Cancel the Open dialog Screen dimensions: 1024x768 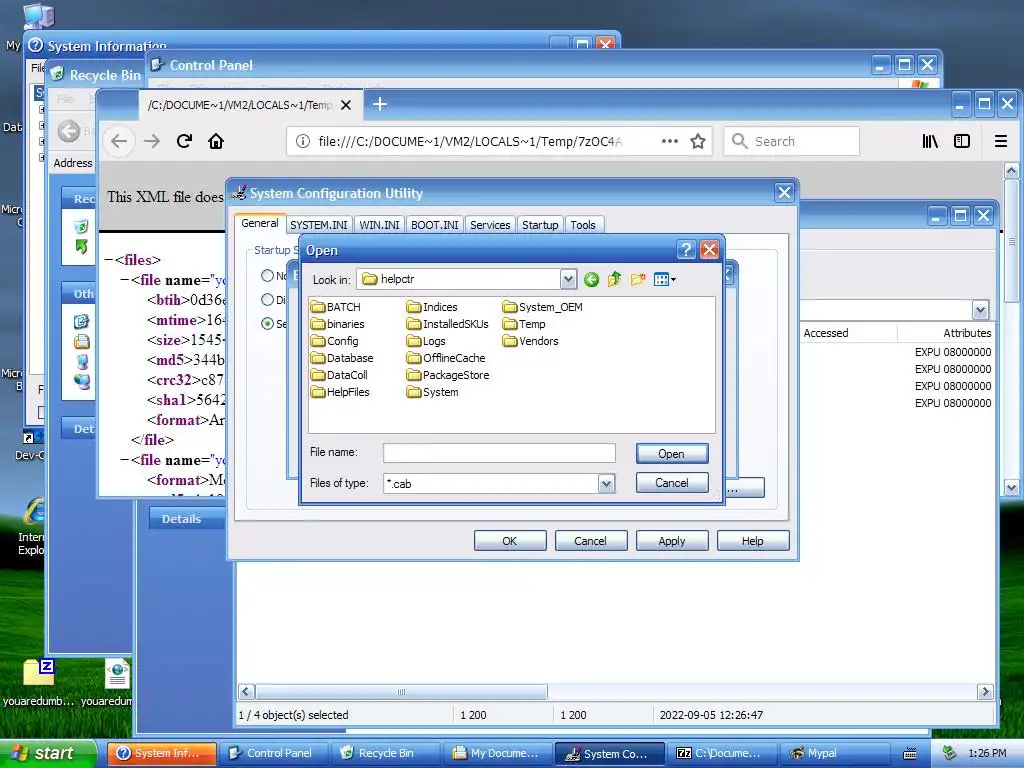672,483
